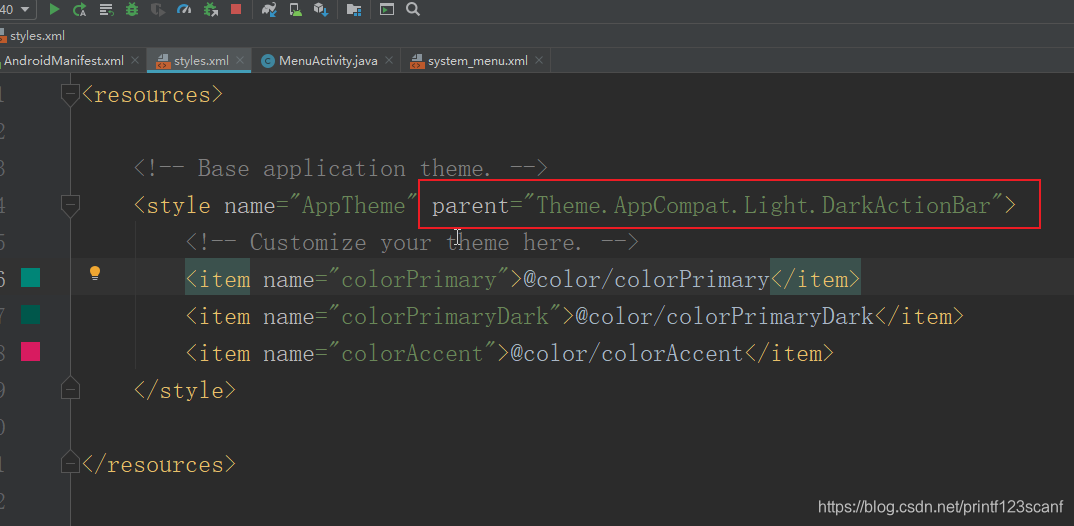1074x526 pixels.
Task: Select the styles.xml editor tab
Action: 201,61
